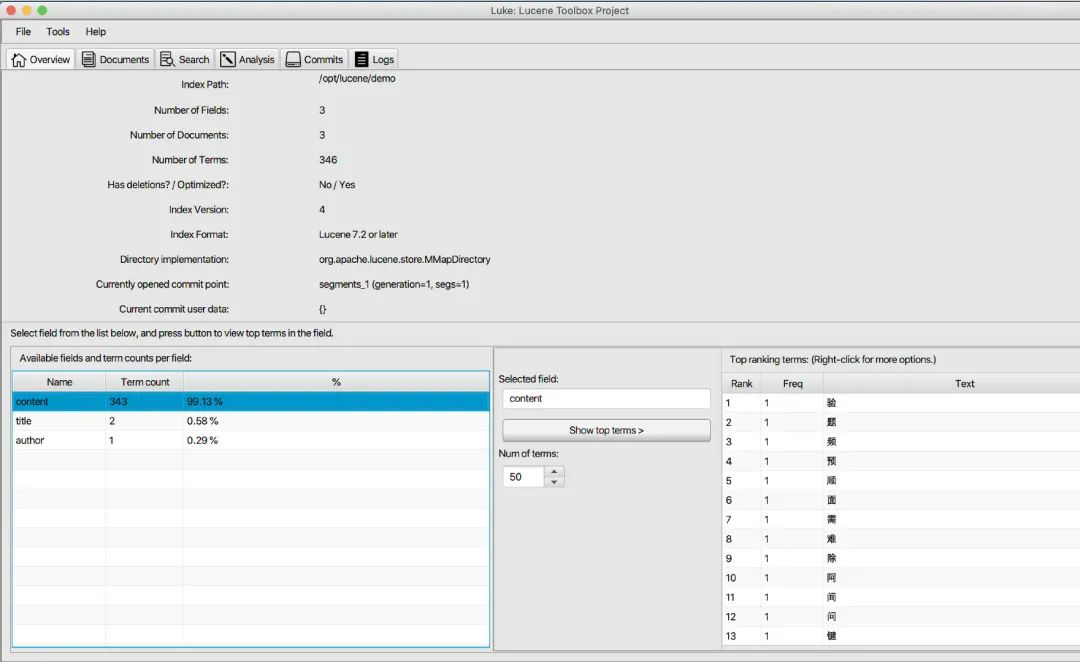Click the Show top terms button
1080x662 pixels.
606,430
